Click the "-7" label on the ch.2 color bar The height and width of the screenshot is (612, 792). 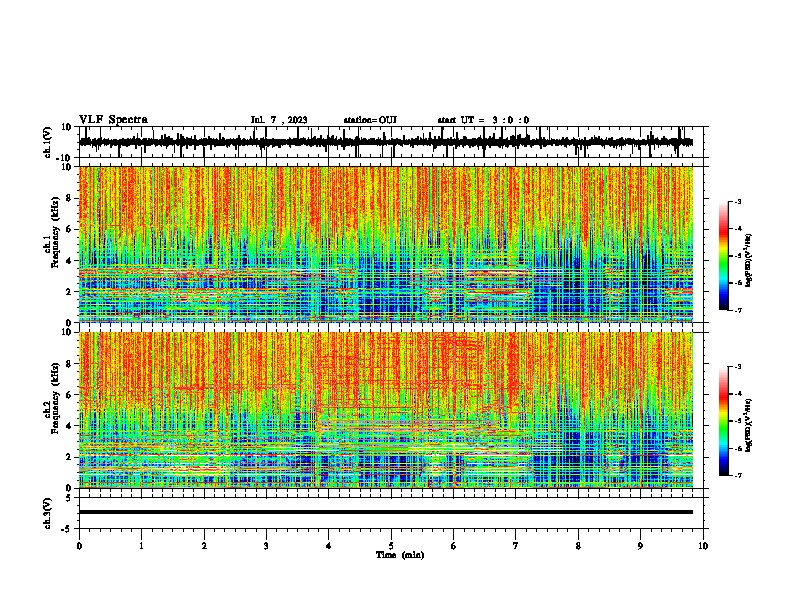(x=737, y=476)
